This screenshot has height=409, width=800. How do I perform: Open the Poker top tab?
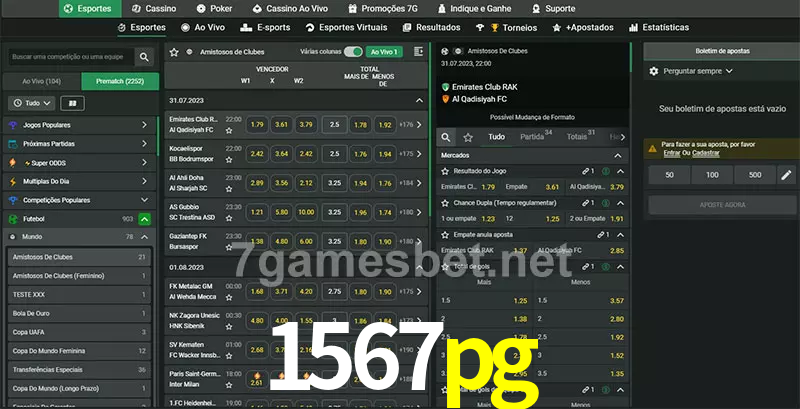click(x=214, y=9)
